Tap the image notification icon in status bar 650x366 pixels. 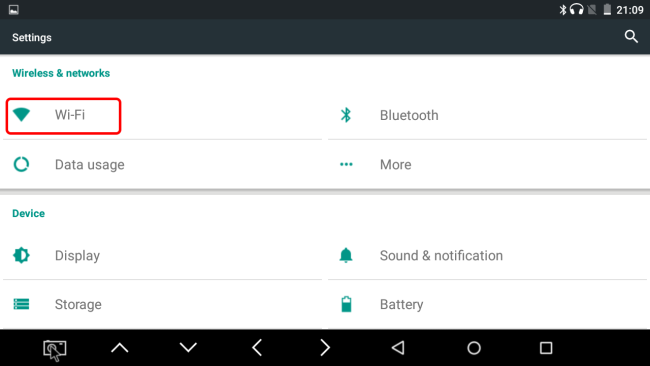pyautogui.click(x=14, y=10)
